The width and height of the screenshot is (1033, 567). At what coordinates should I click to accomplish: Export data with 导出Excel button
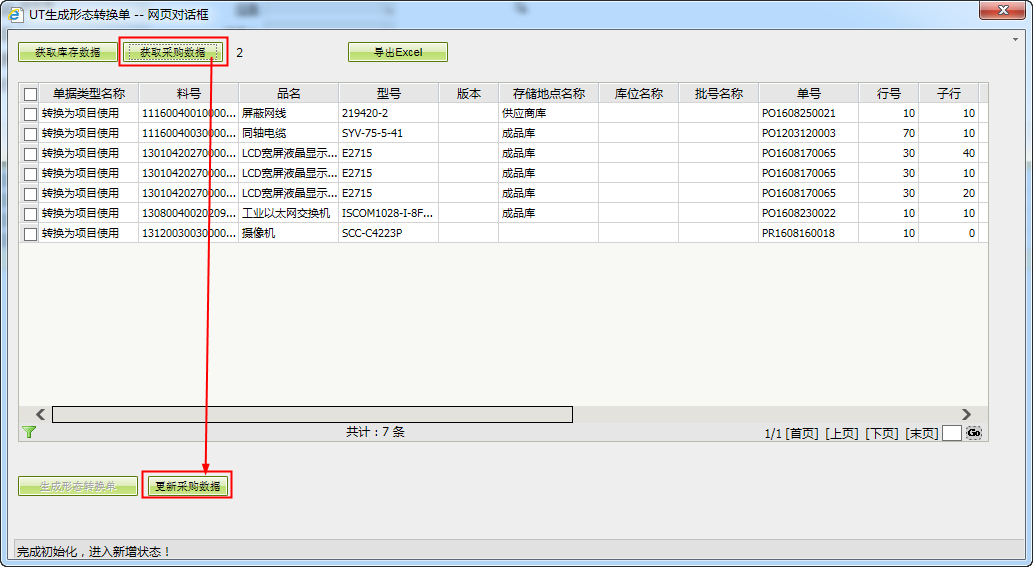point(397,52)
